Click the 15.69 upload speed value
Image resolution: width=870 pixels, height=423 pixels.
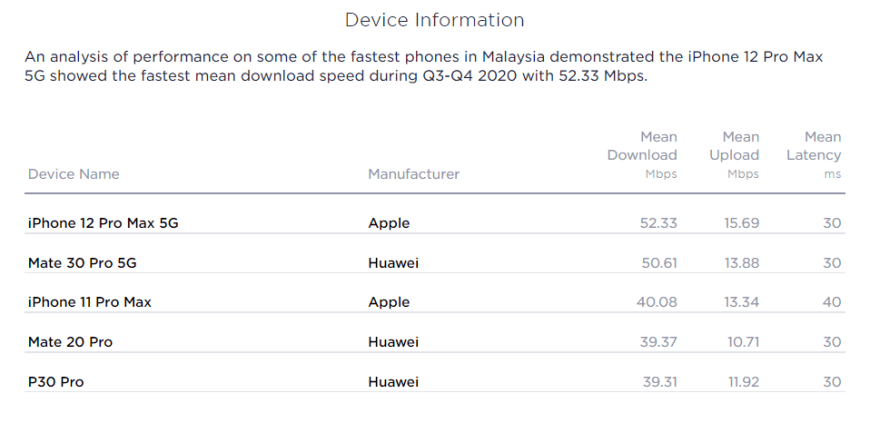coord(741,223)
